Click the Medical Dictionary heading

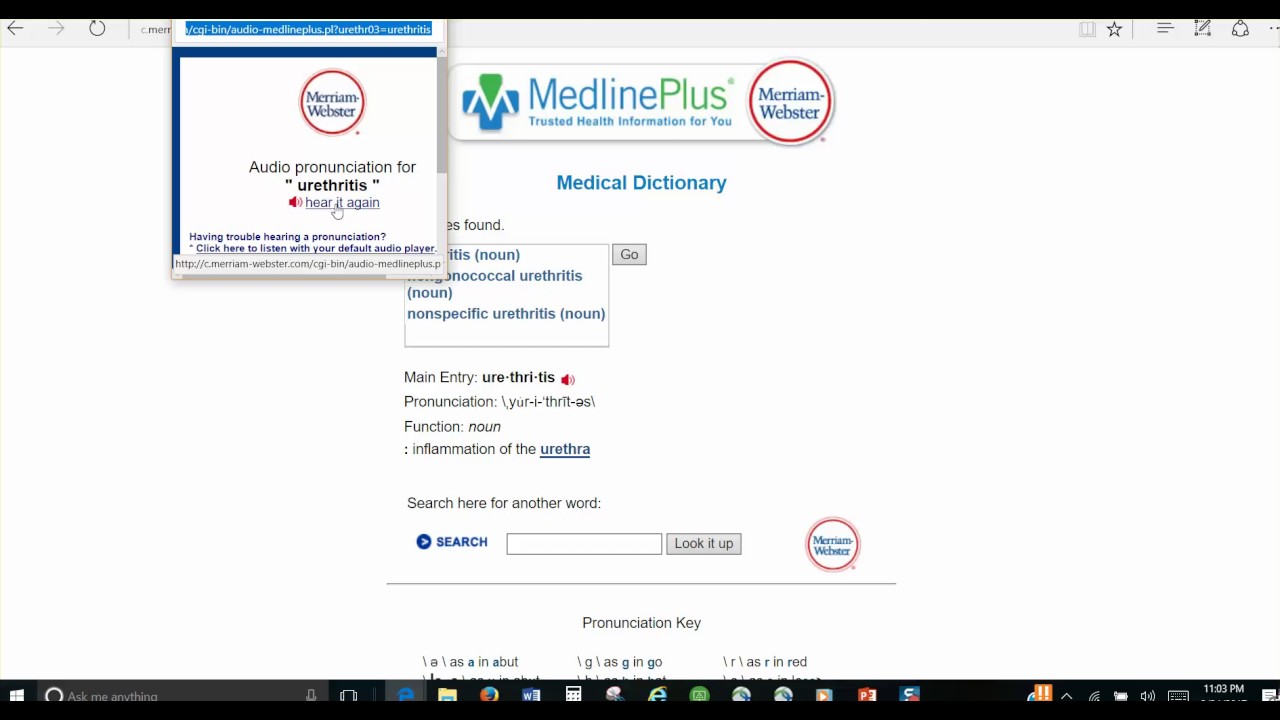point(641,183)
